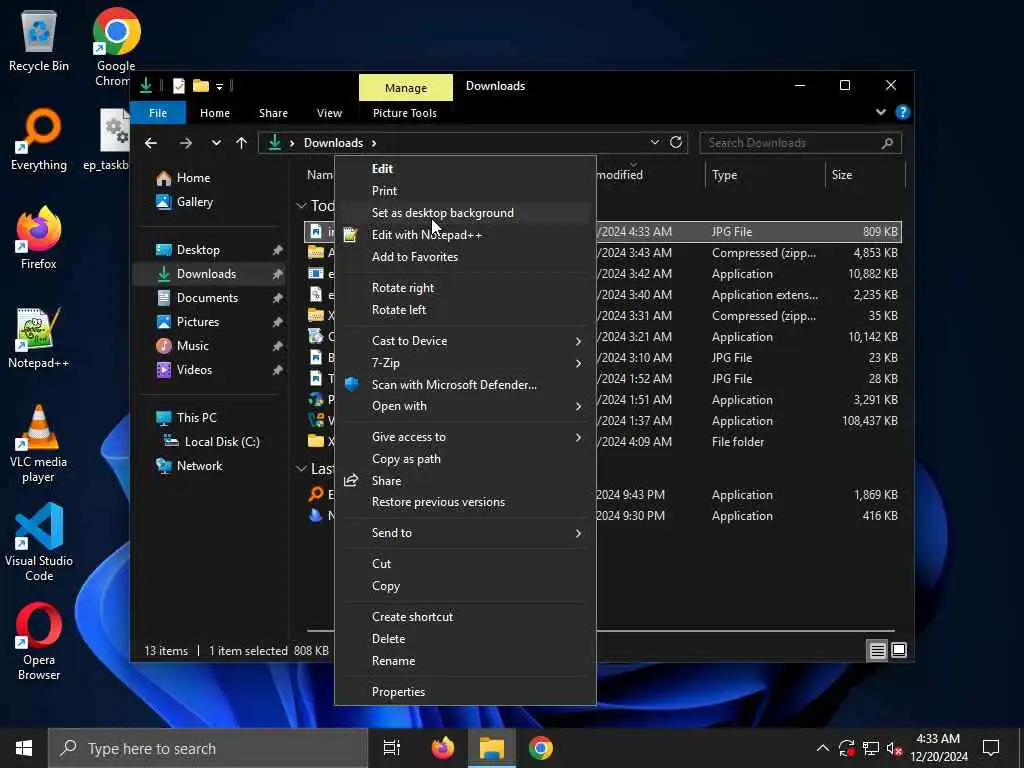This screenshot has width=1024, height=768.
Task: Collapse the Explorer ribbon chevron
Action: point(880,112)
